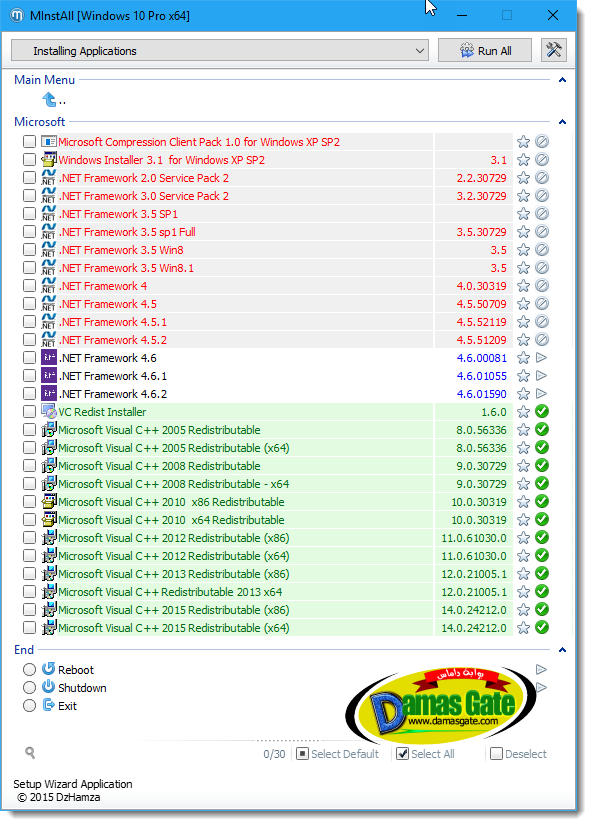Click the Exit door icon
Image resolution: width=592 pixels, height=826 pixels.
48,705
